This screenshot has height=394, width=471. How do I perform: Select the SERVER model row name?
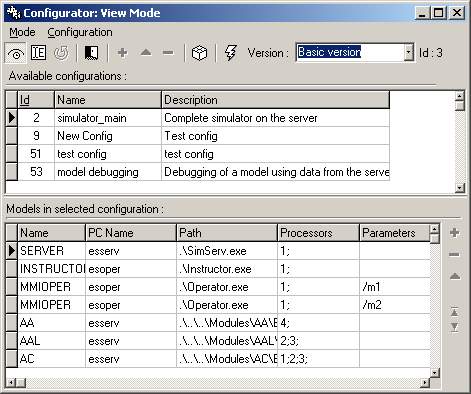52,251
